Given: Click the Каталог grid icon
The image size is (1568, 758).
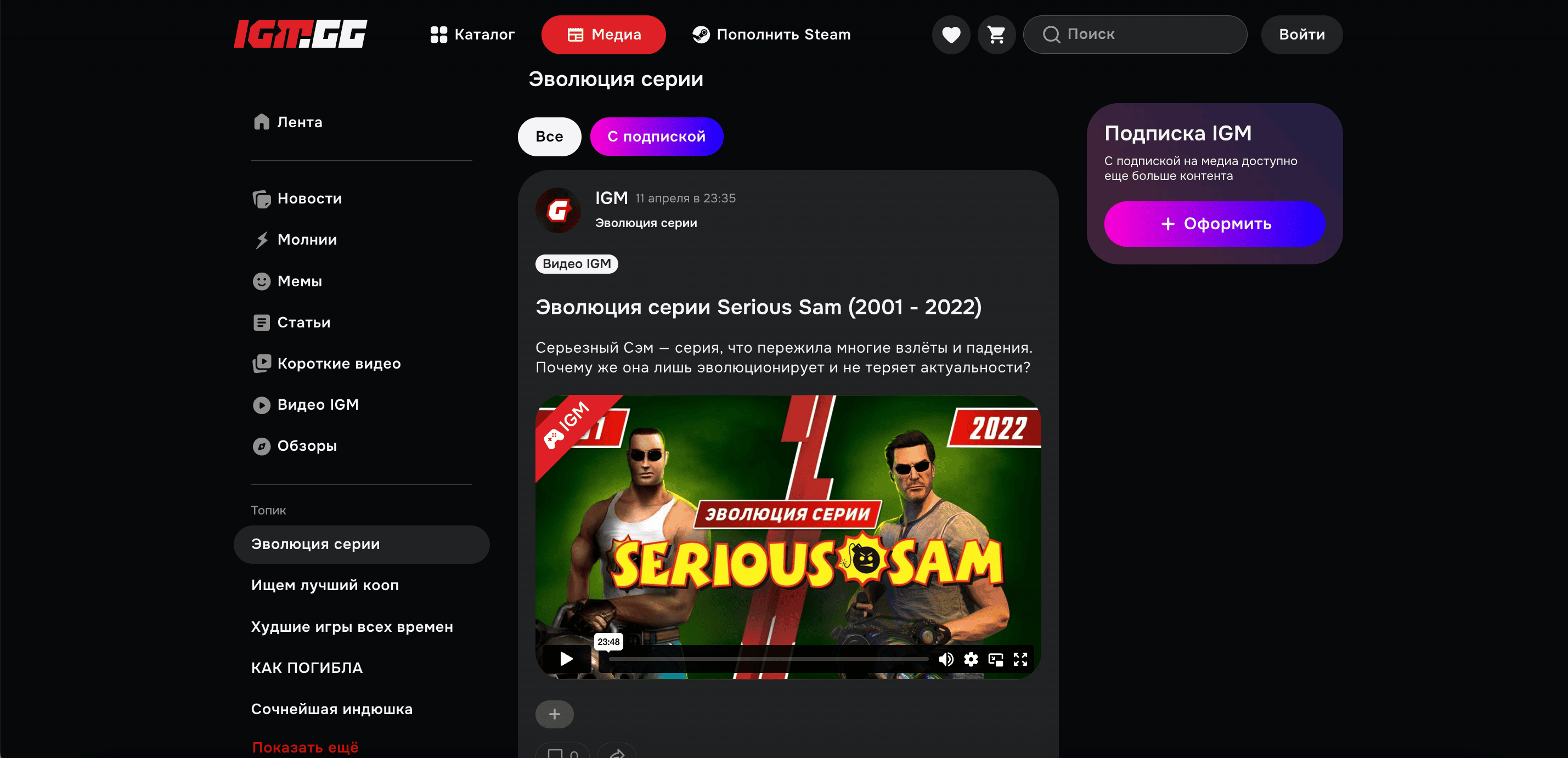Looking at the screenshot, I should (438, 35).
